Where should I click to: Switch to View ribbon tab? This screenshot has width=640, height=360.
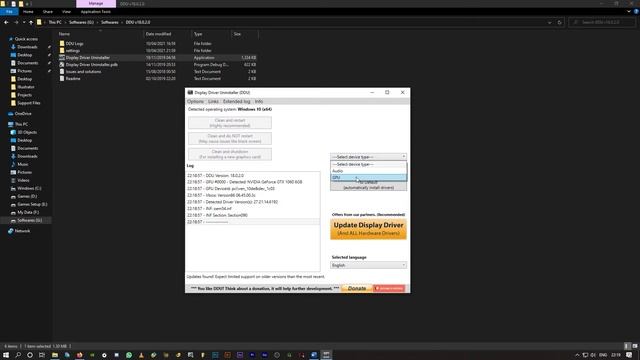coord(66,12)
